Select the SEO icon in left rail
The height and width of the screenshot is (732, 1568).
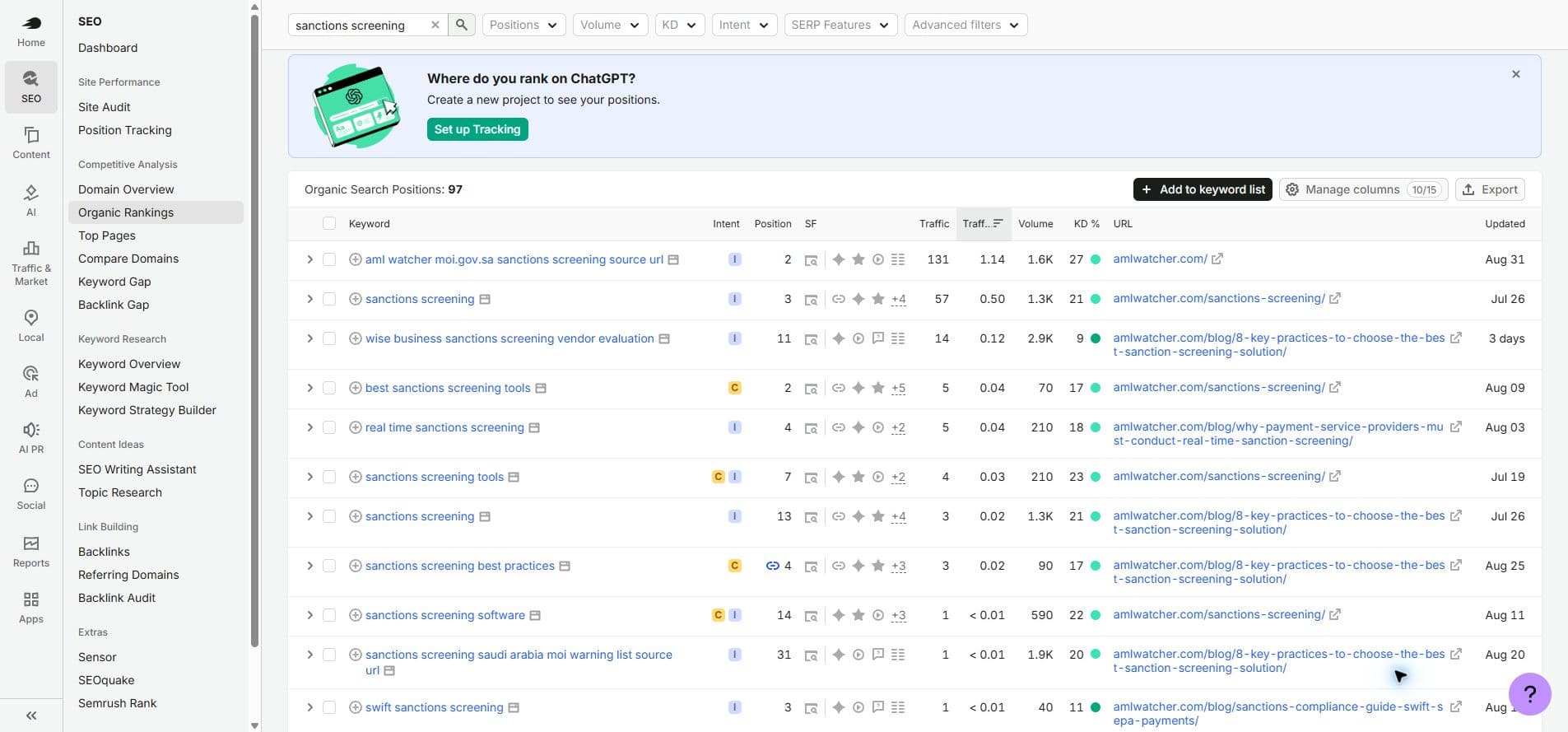31,86
